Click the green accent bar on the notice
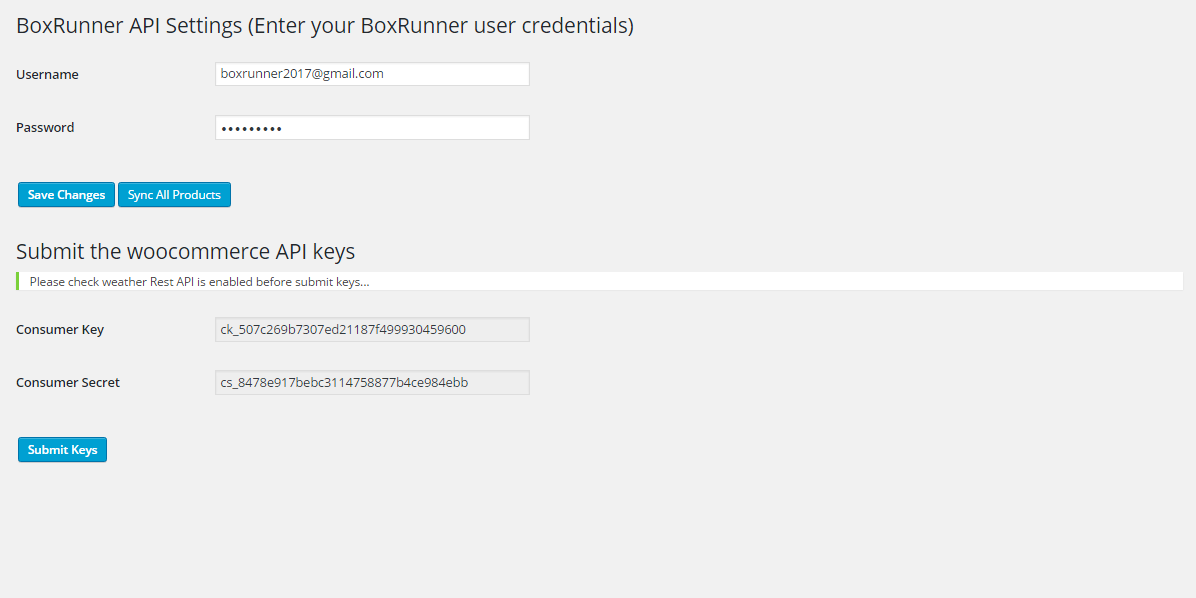The width and height of the screenshot is (1196, 598). [18, 281]
